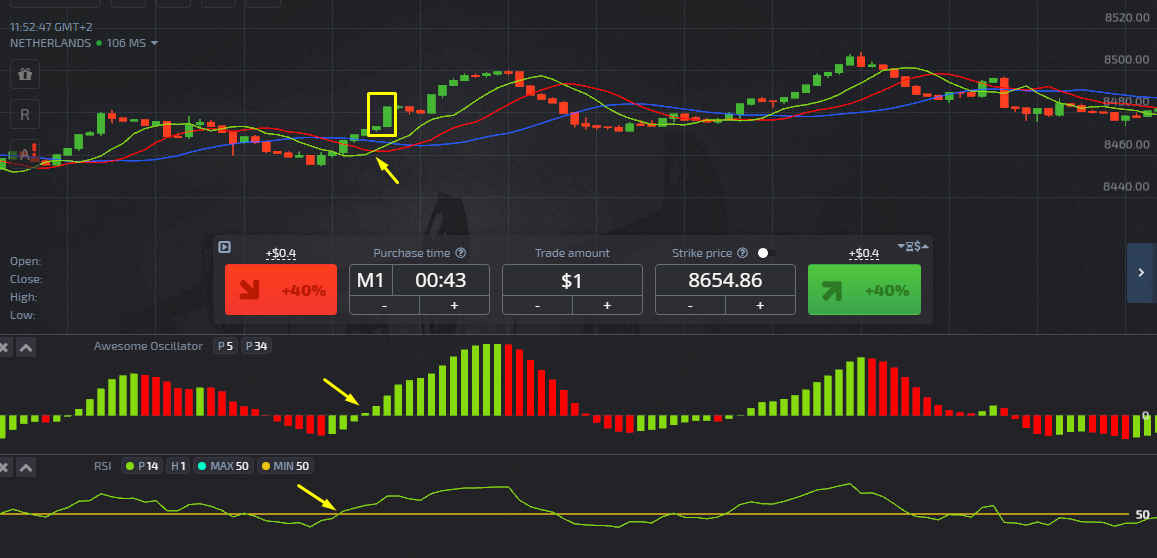
Task: Increase the Trade amount with plus
Action: click(607, 305)
